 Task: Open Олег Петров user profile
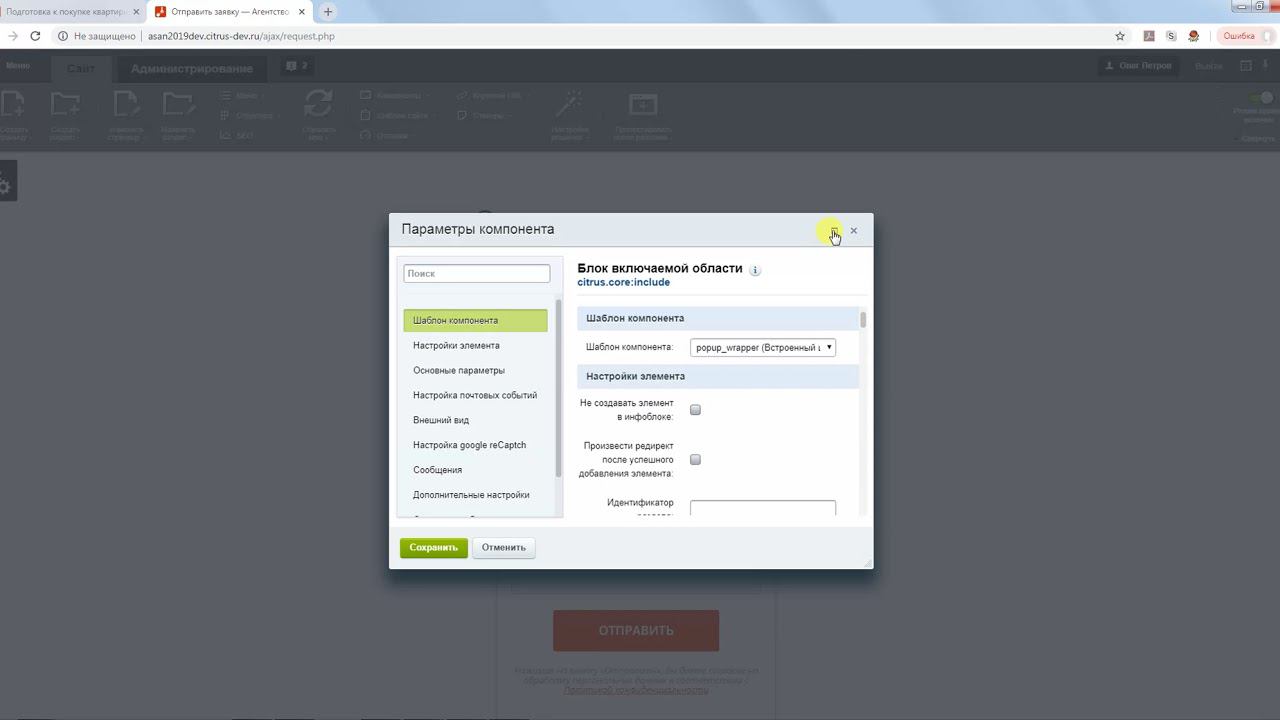pyautogui.click(x=1138, y=66)
